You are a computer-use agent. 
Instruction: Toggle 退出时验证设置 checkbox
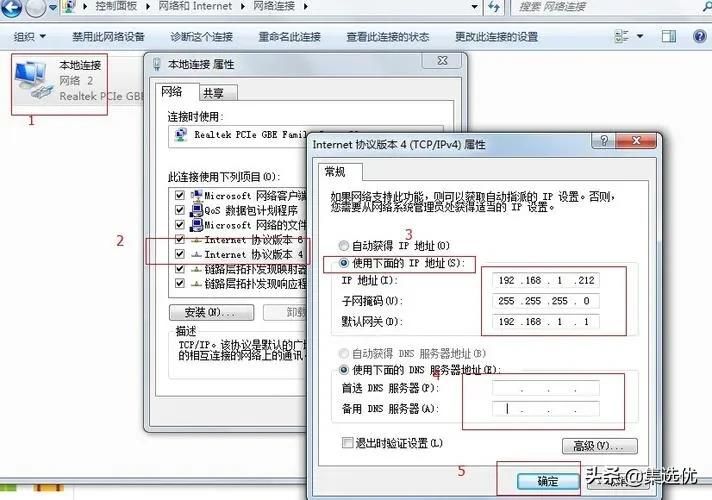[x=347, y=442]
